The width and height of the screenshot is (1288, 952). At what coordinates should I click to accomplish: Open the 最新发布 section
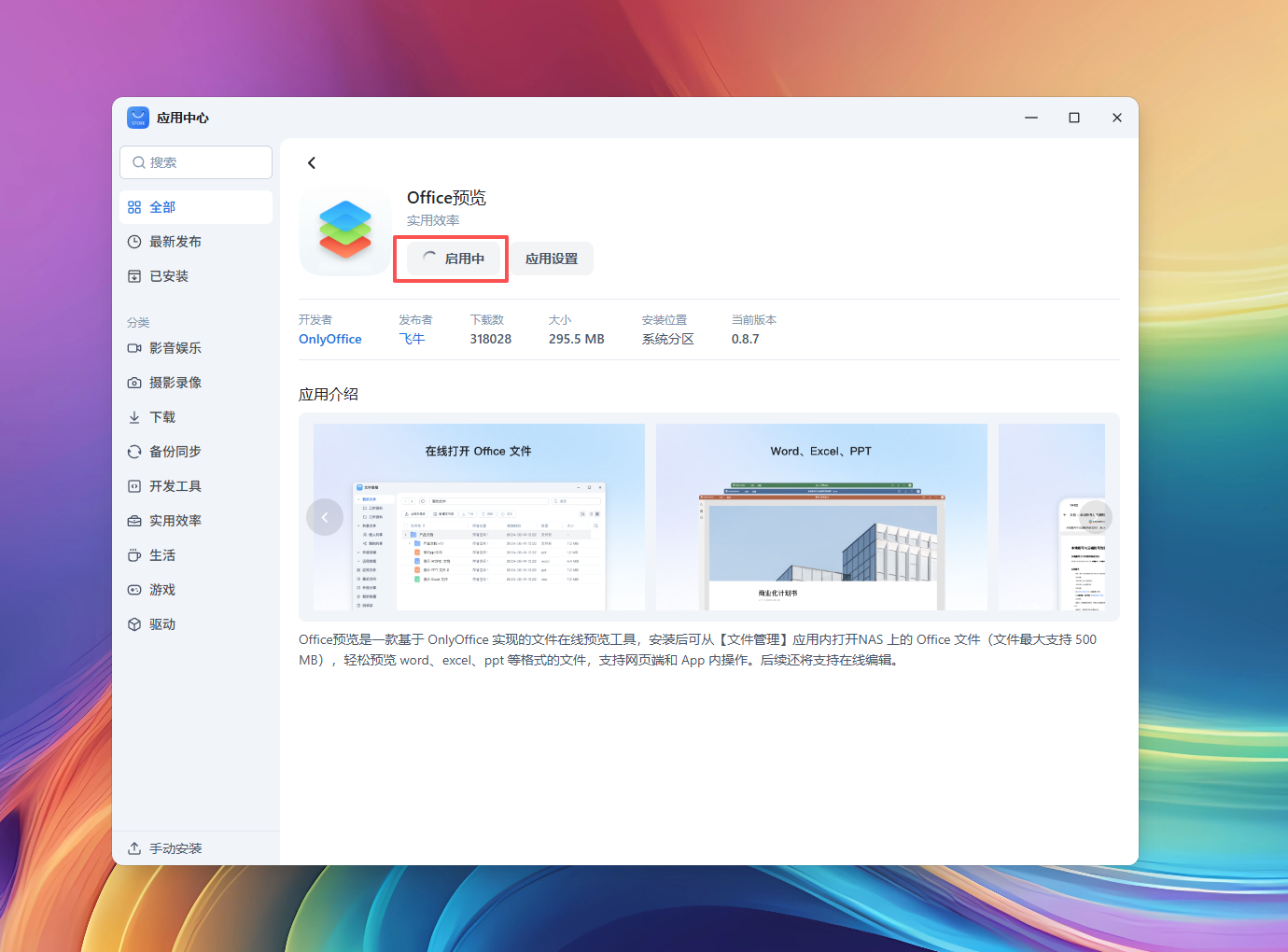[175, 242]
